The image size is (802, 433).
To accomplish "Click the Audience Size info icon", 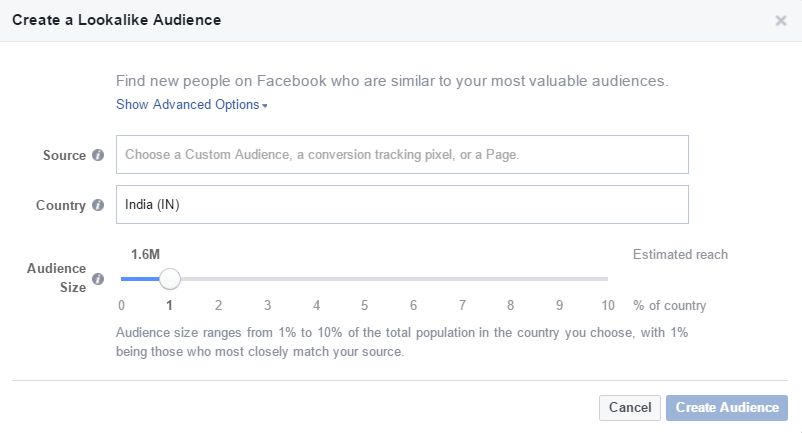I will [x=98, y=279].
